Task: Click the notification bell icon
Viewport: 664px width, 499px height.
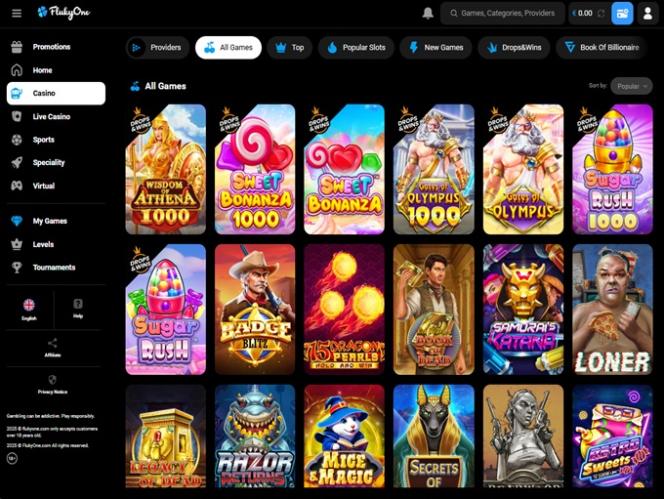Action: pyautogui.click(x=428, y=13)
